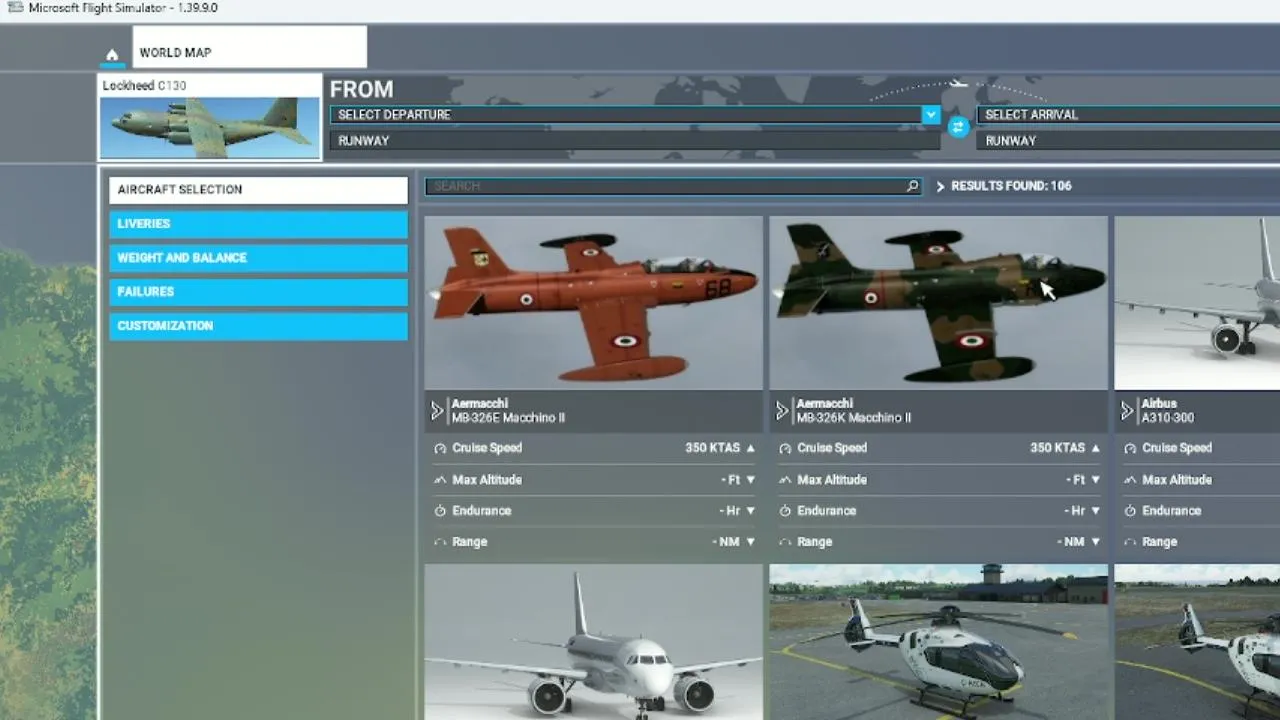This screenshot has height=720, width=1280.
Task: Click the chevron icon beside Airbus A310-300
Action: [1127, 411]
